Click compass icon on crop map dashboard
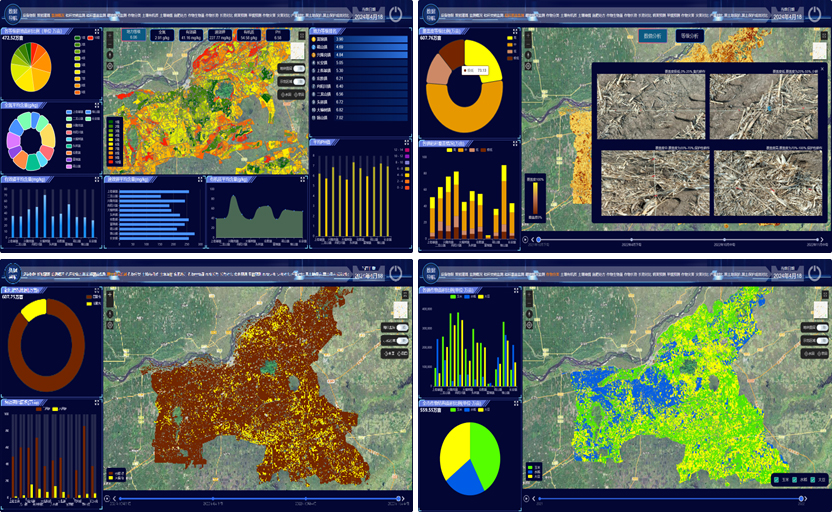 click(528, 314)
